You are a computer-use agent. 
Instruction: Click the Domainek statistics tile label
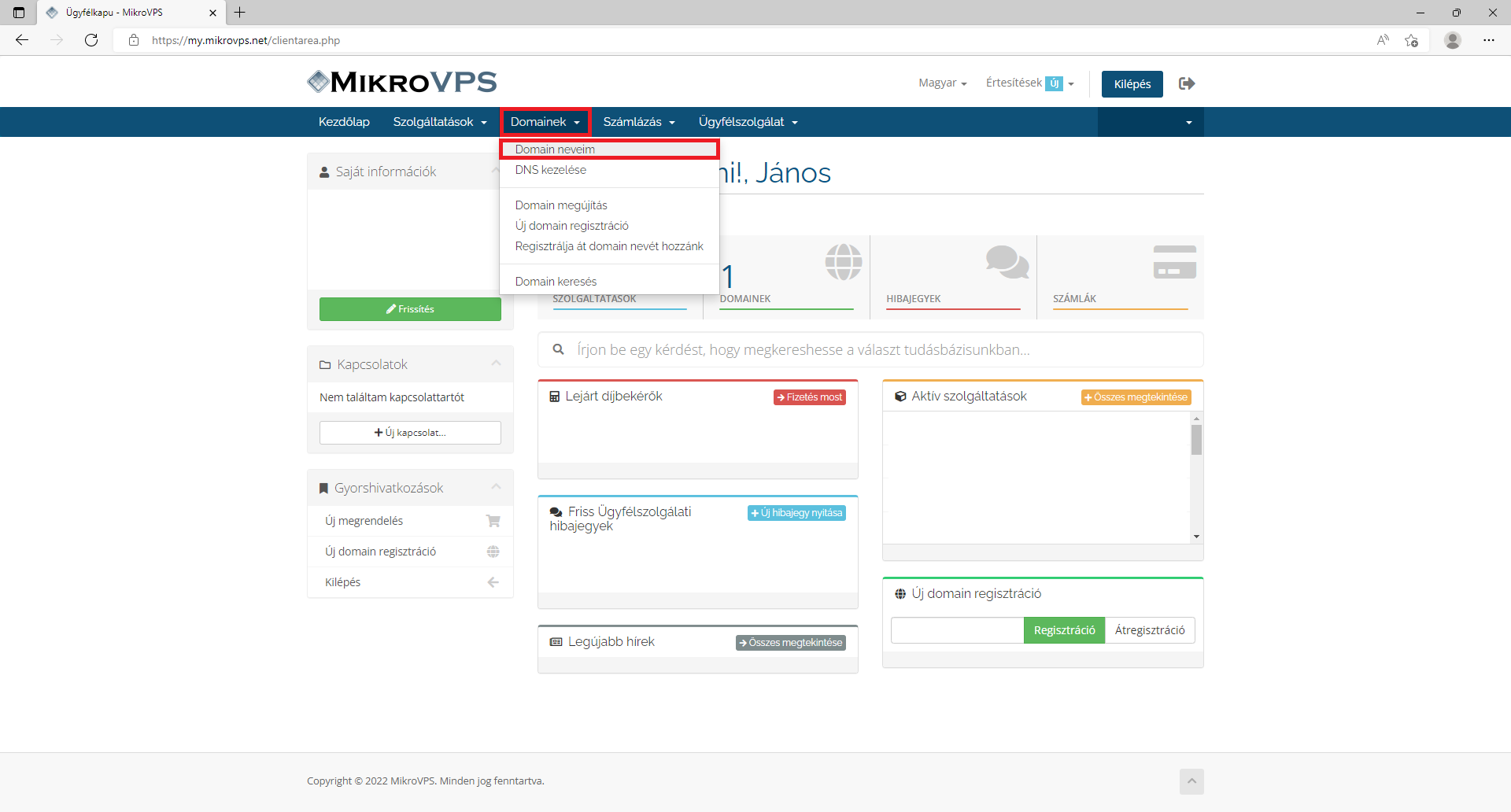tap(745, 299)
